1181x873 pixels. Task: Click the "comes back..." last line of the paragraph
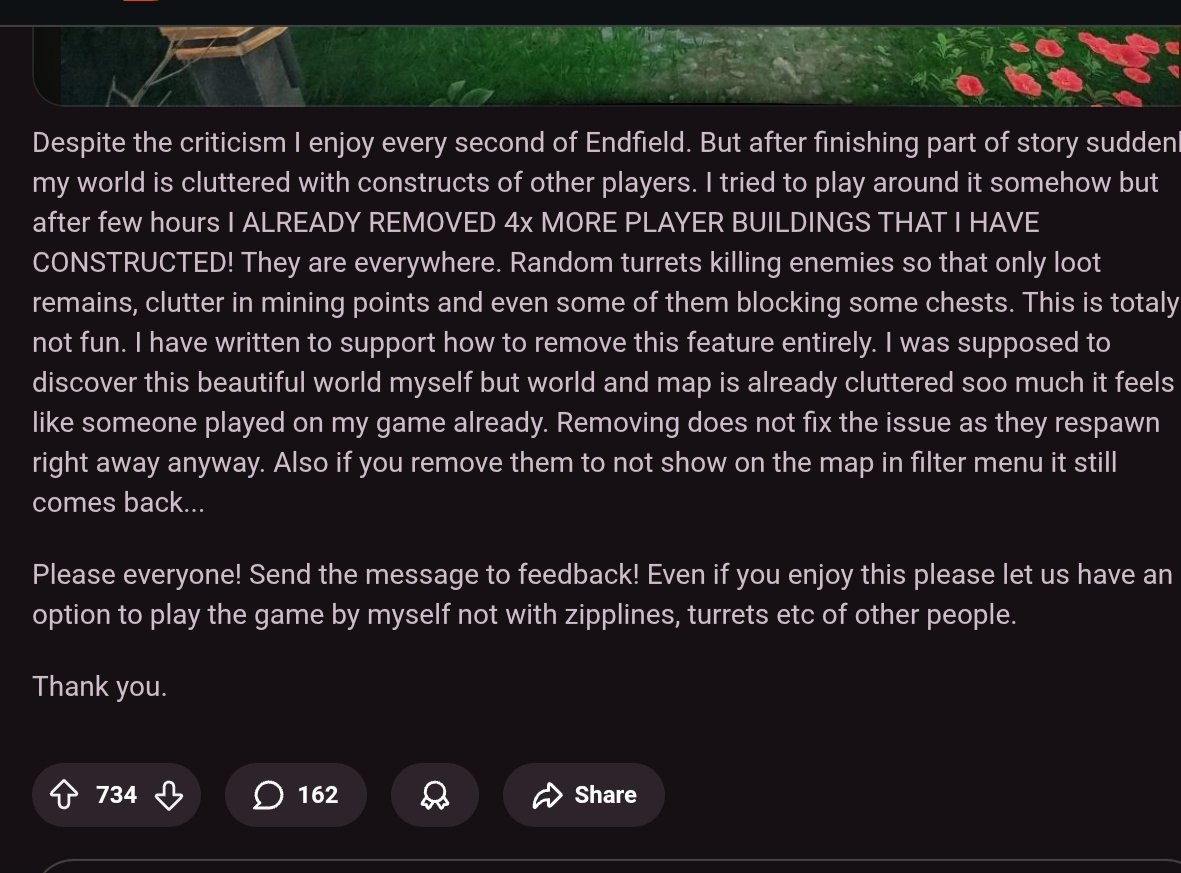click(x=118, y=502)
